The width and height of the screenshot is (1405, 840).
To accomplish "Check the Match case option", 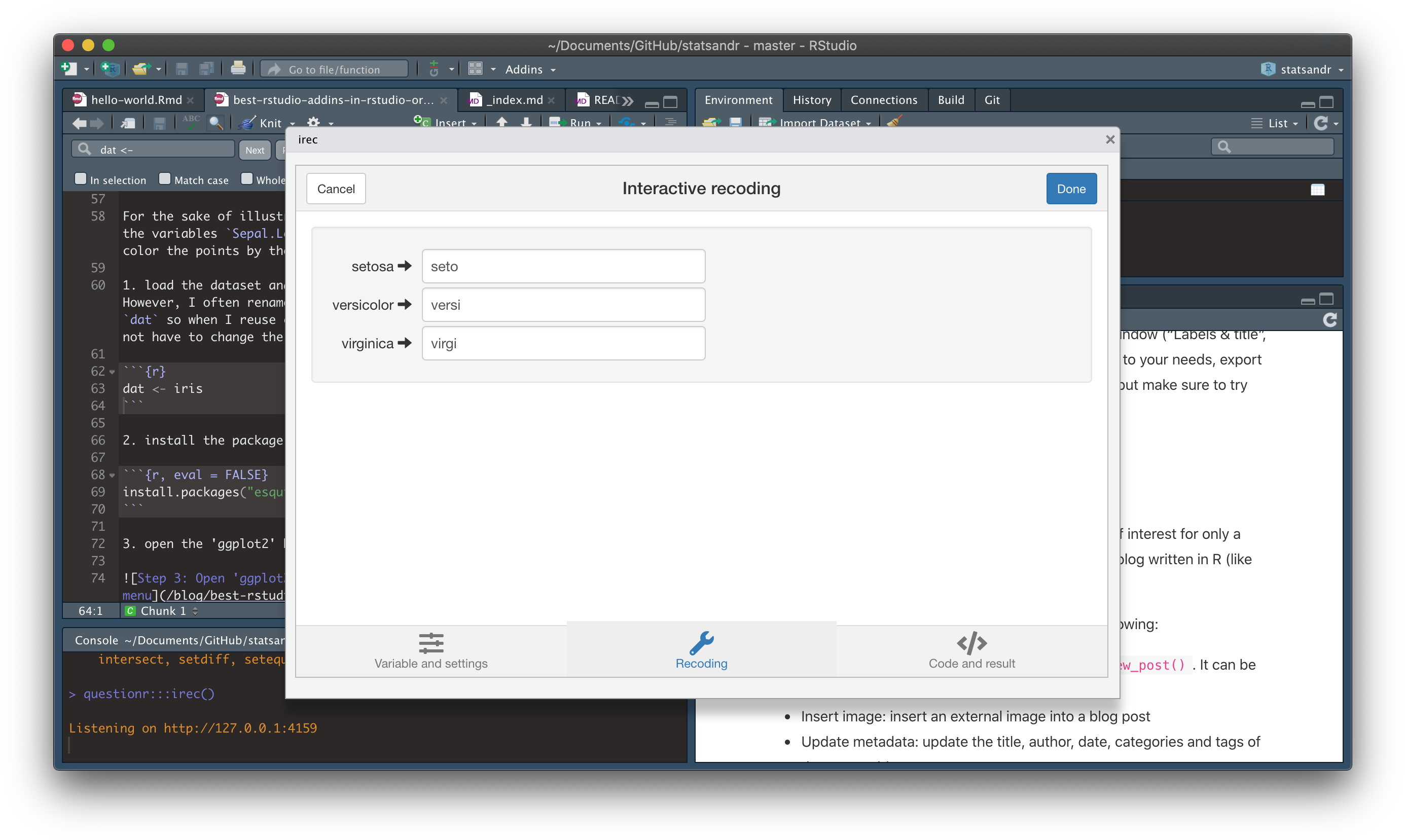I will click(165, 179).
